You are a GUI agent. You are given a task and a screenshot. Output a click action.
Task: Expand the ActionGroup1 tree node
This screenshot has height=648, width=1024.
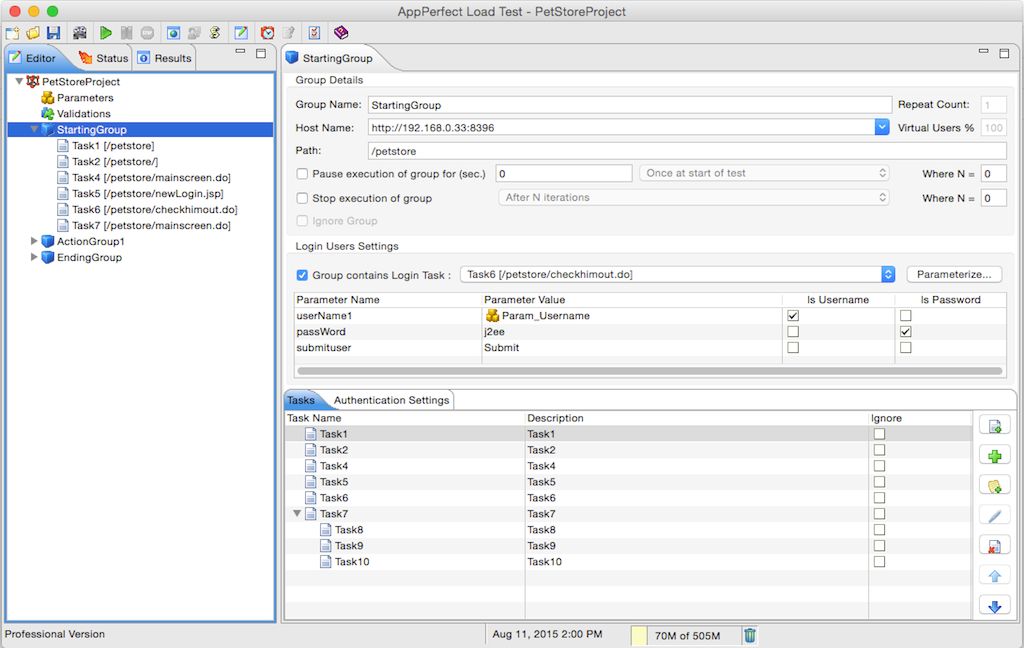34,241
